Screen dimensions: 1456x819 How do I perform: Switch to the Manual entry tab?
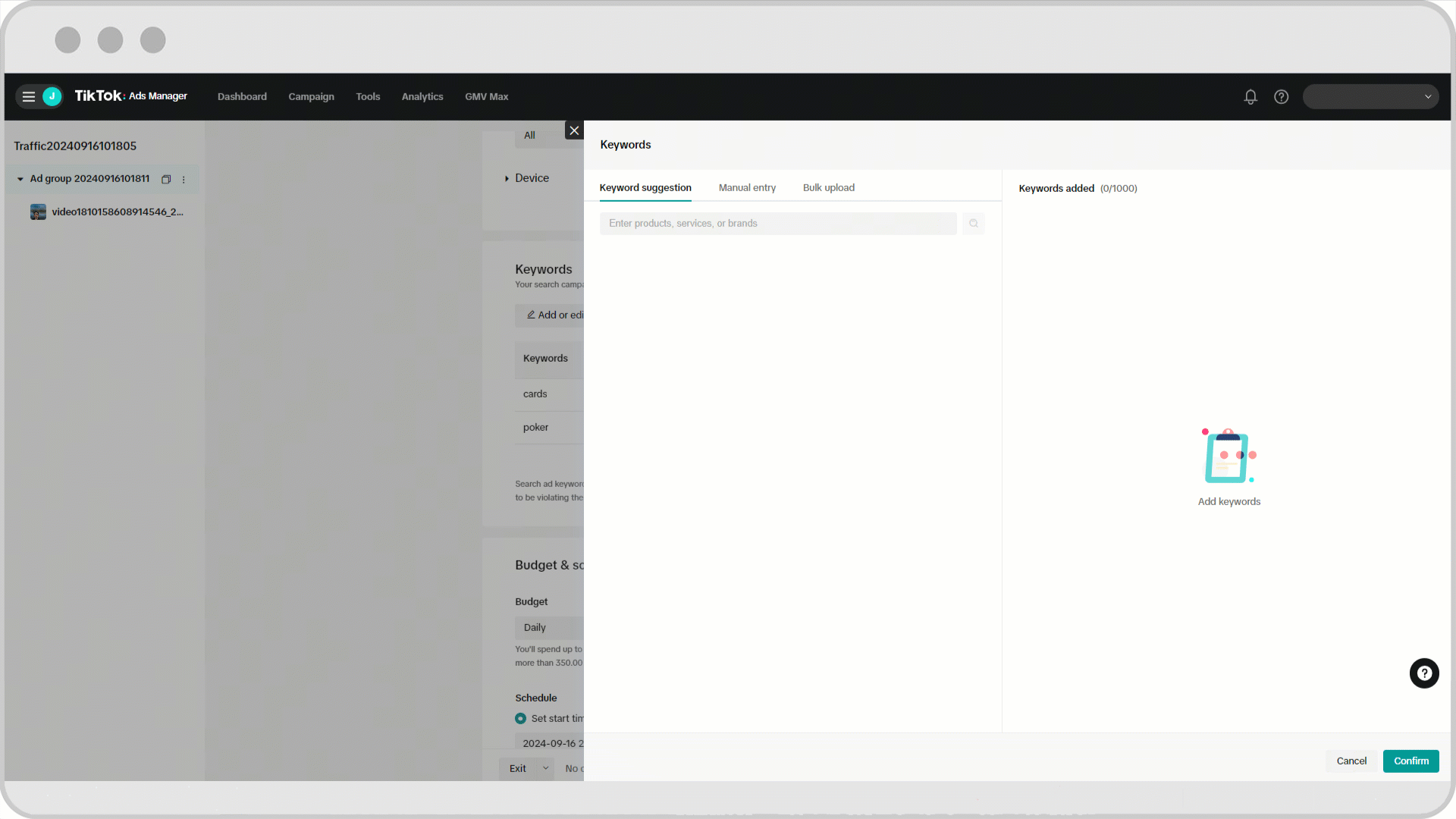(747, 187)
